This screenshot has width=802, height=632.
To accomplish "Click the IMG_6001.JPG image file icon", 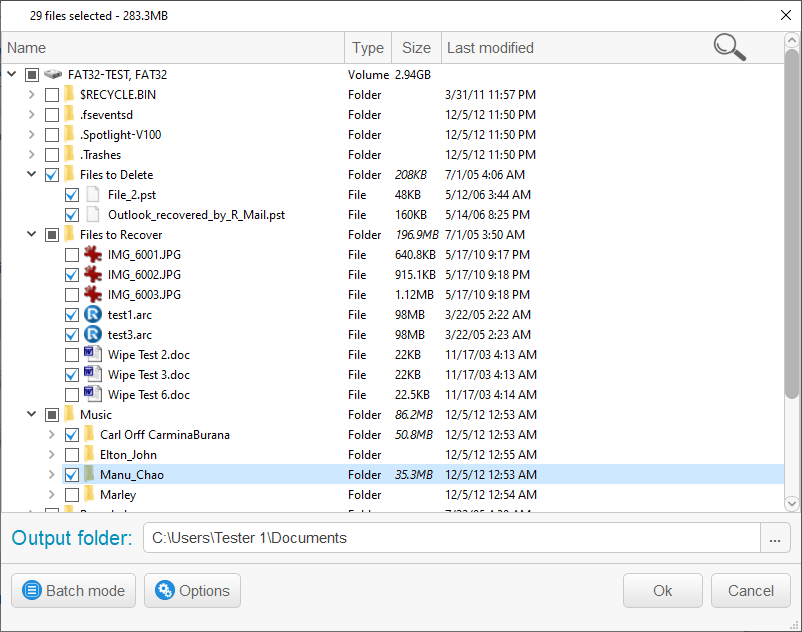I will (x=93, y=255).
